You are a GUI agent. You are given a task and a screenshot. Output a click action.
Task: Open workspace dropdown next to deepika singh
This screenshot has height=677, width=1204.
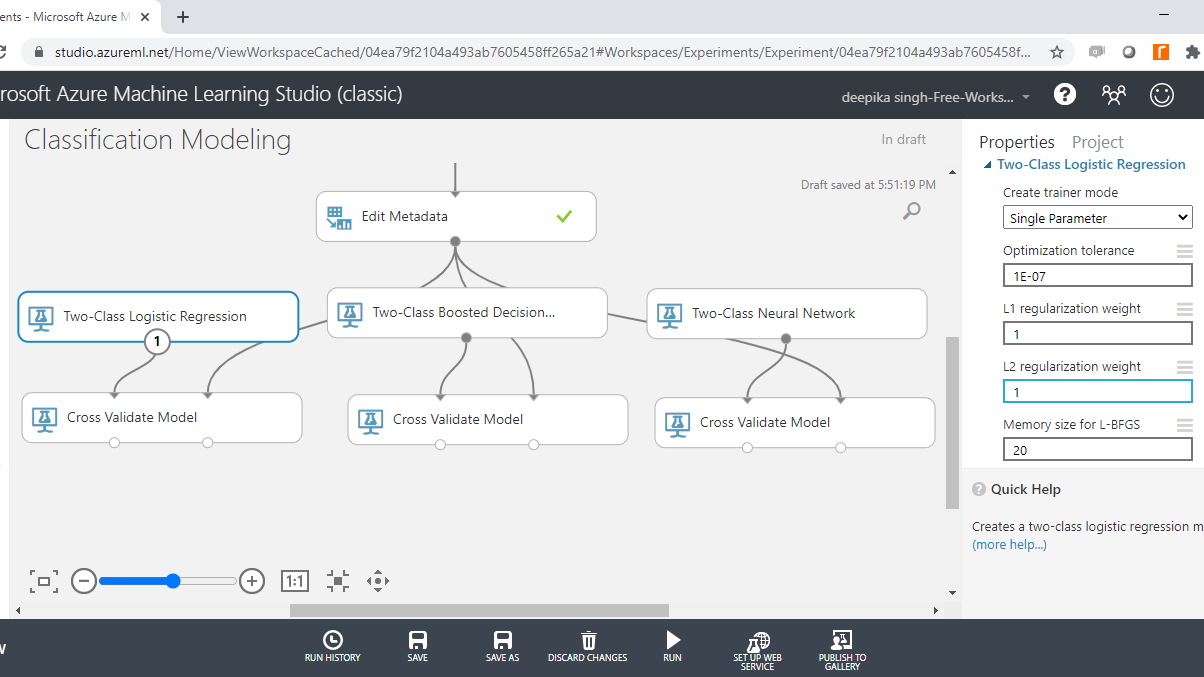point(1026,97)
